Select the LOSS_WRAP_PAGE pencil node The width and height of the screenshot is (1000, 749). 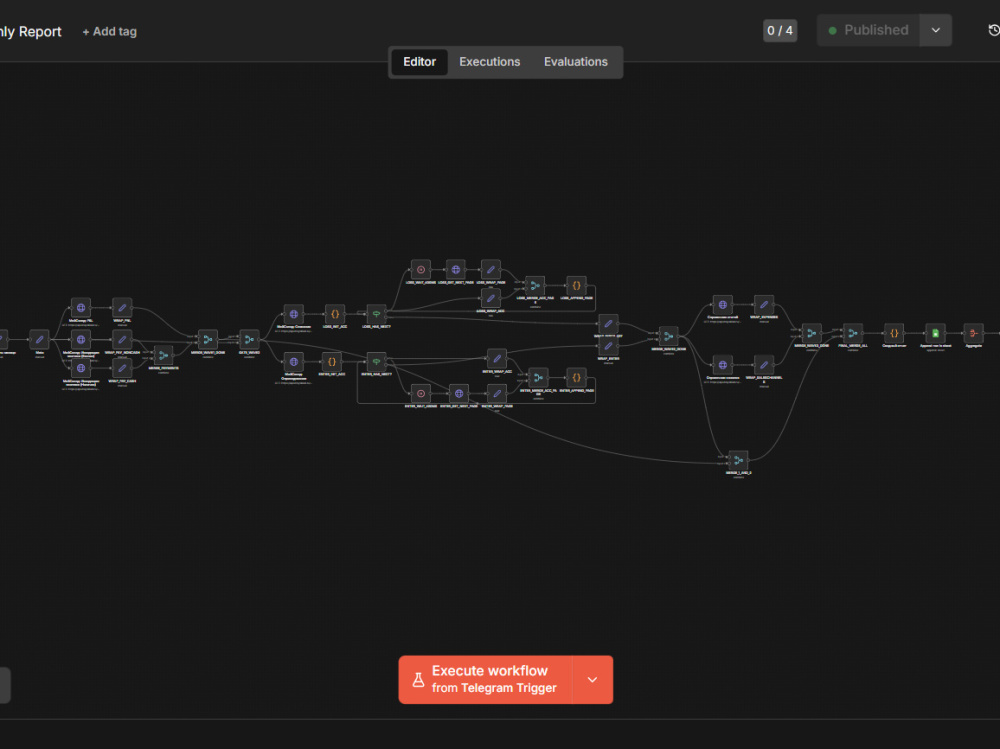click(490, 269)
